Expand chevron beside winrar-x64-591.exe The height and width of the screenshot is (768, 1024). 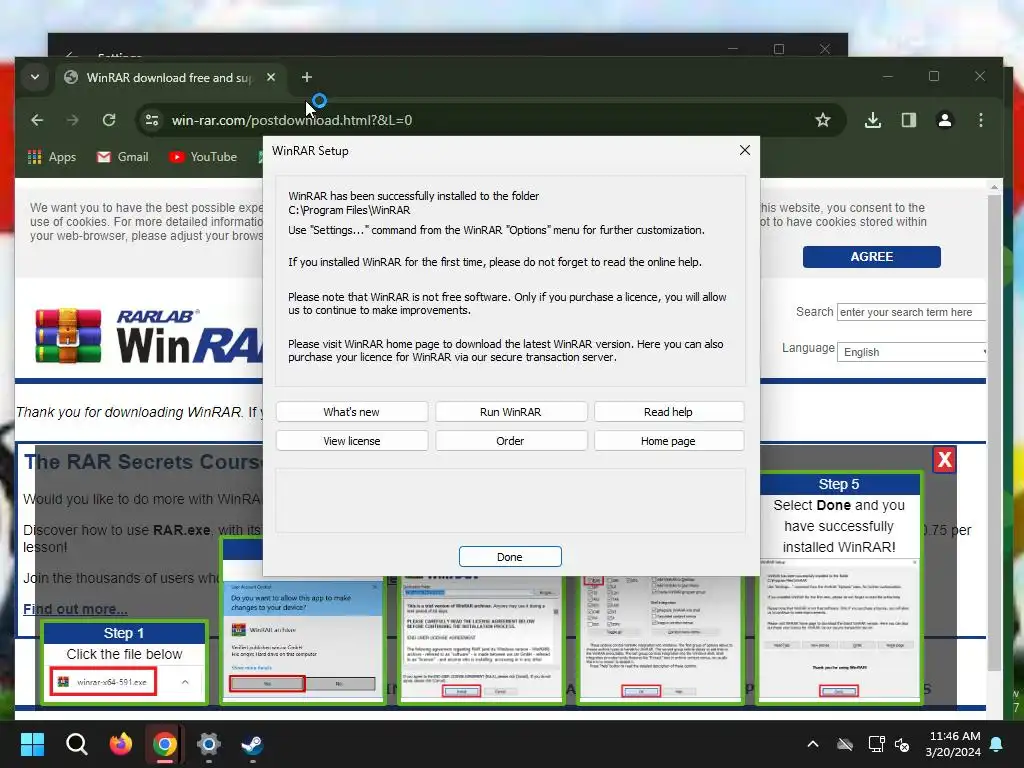185,682
